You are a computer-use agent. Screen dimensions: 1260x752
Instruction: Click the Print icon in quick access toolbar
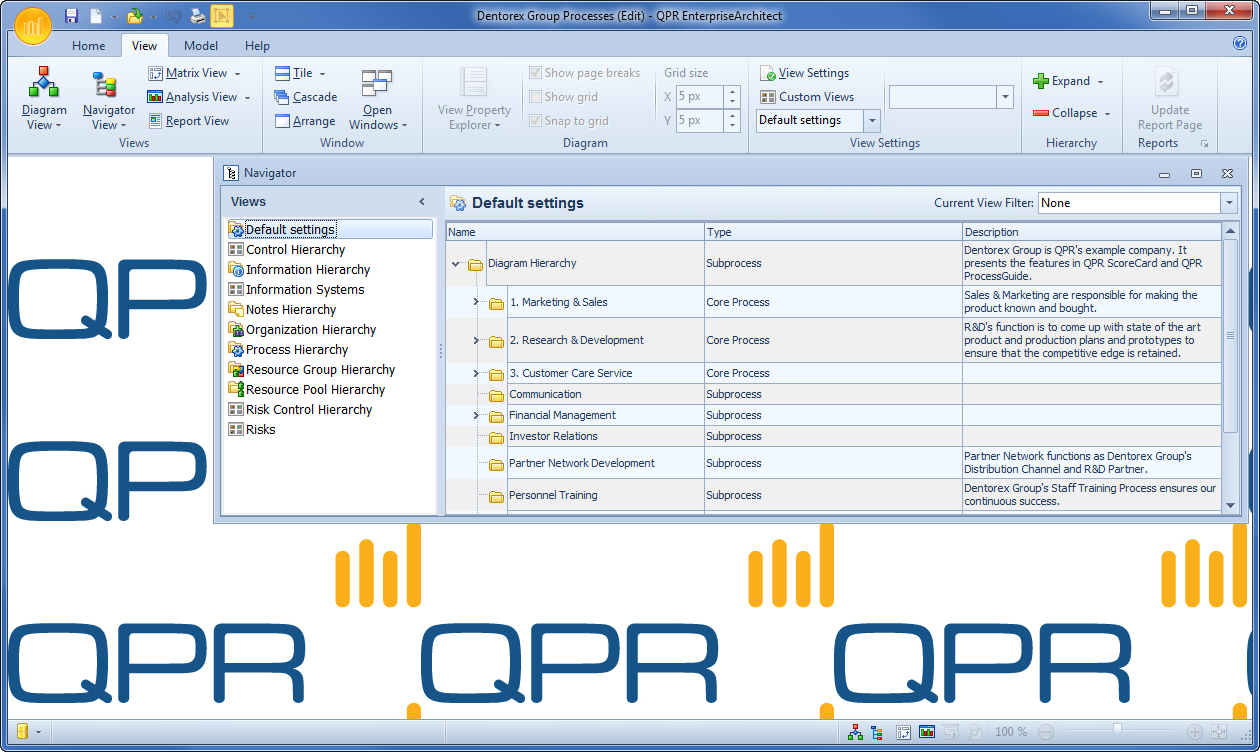click(x=197, y=16)
